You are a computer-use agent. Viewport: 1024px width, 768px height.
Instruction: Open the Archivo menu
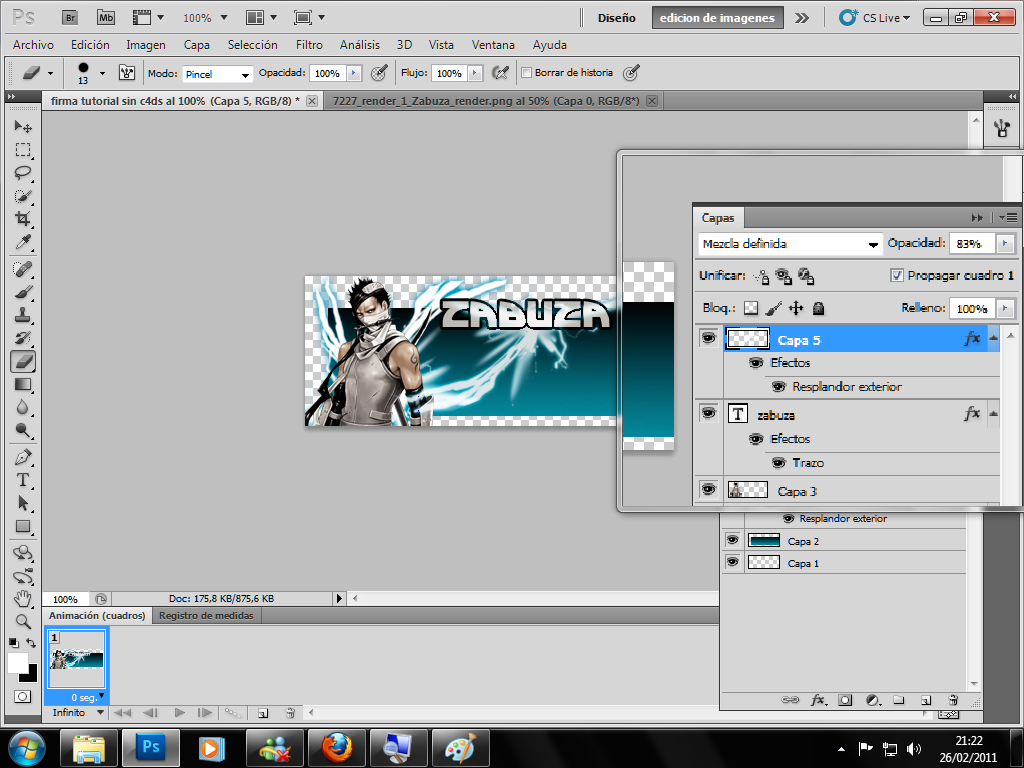(x=33, y=45)
